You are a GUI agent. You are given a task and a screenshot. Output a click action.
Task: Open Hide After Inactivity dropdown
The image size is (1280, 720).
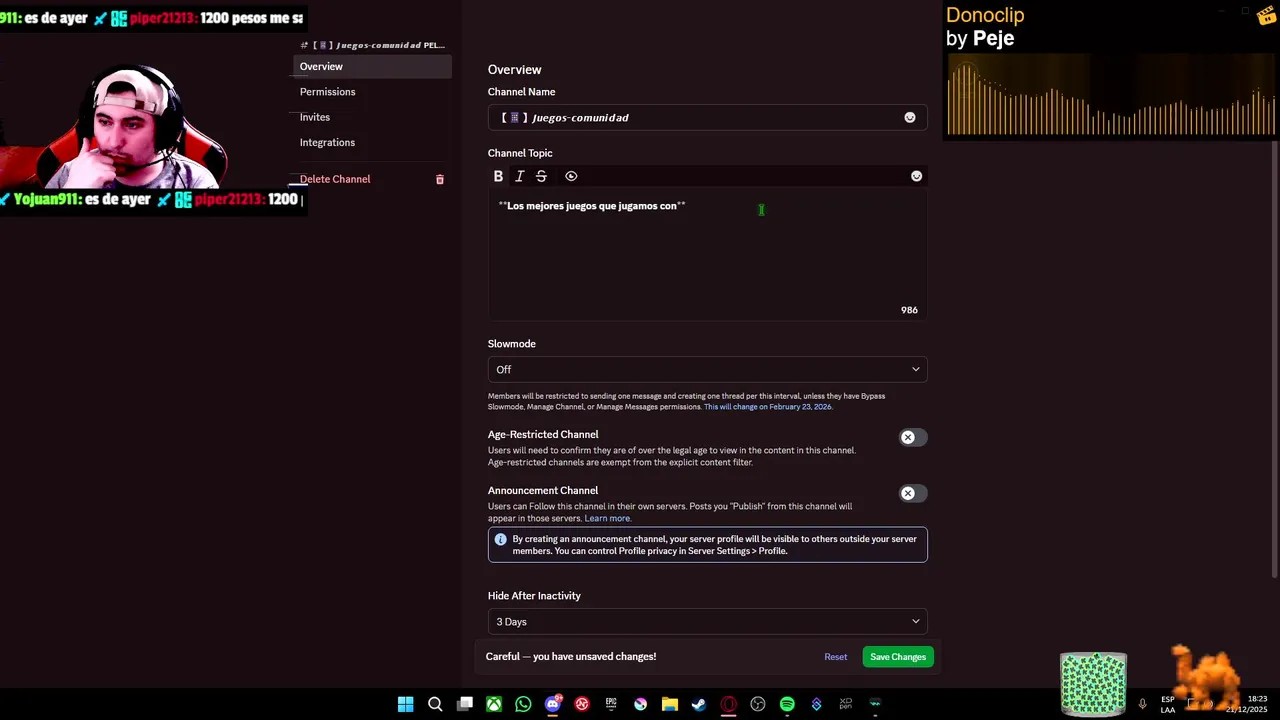[x=708, y=621]
